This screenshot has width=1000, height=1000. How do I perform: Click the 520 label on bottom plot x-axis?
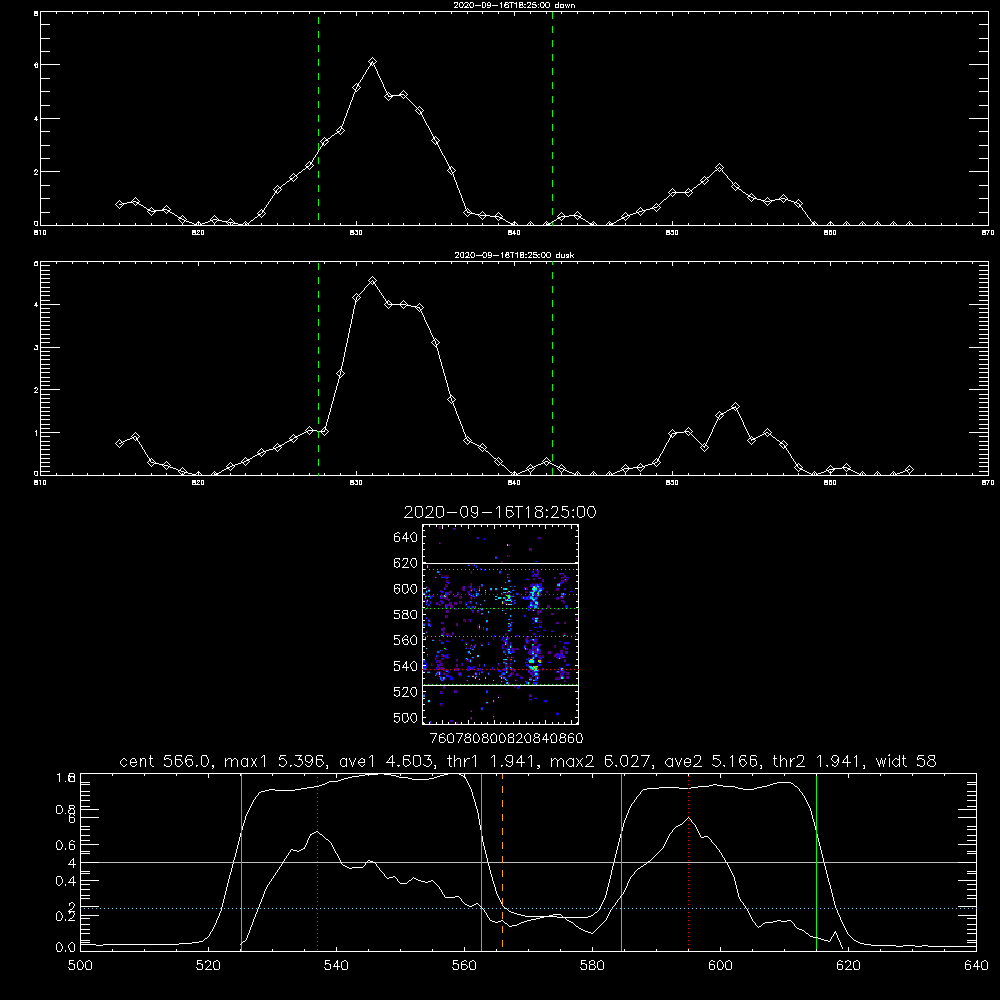pyautogui.click(x=208, y=966)
